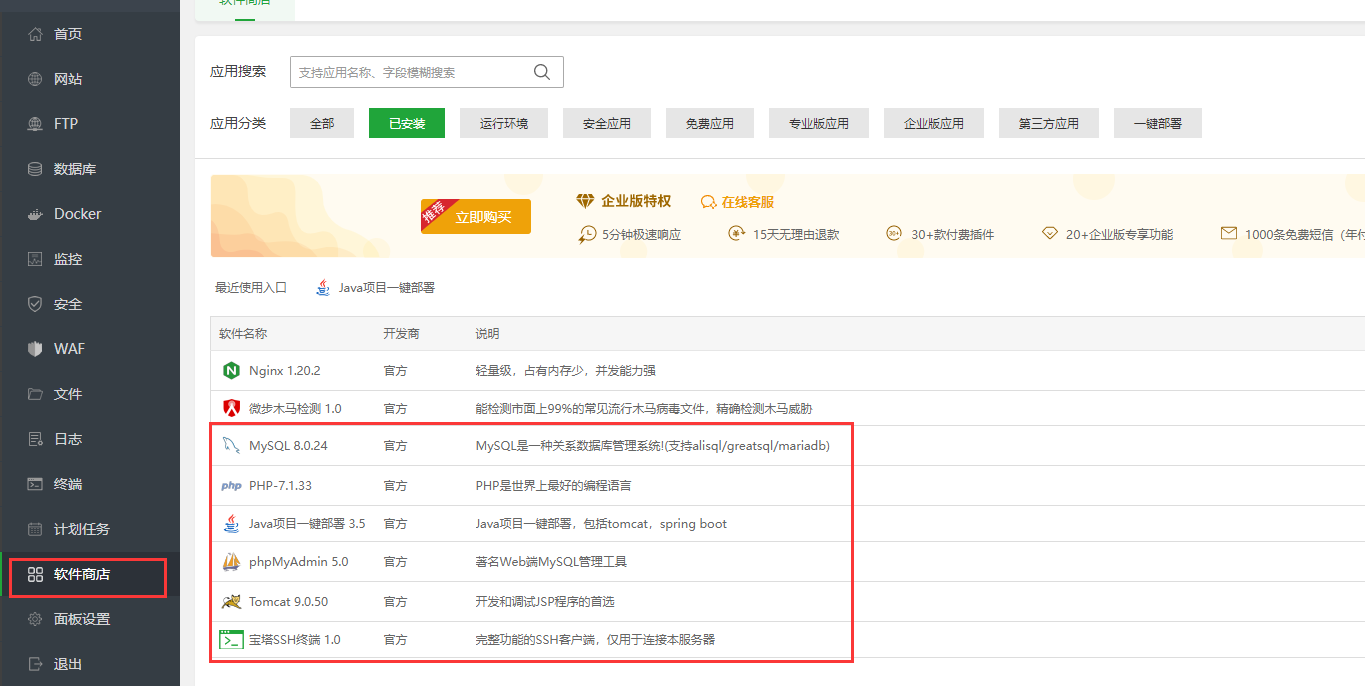Viewport: 1365px width, 686px height.
Task: Filter apps by 专业版应用
Action: click(819, 123)
